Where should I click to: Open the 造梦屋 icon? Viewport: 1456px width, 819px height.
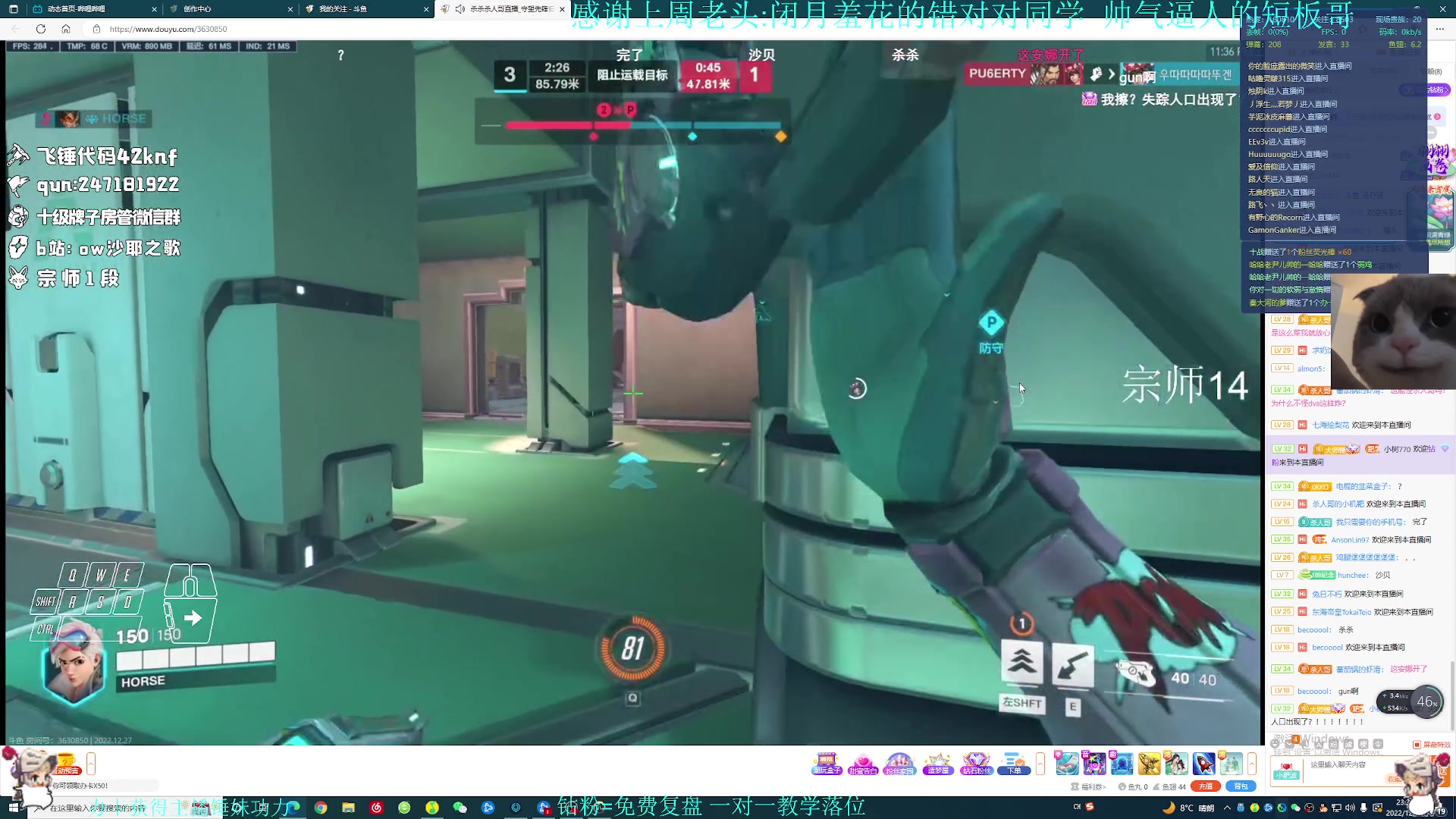(937, 764)
